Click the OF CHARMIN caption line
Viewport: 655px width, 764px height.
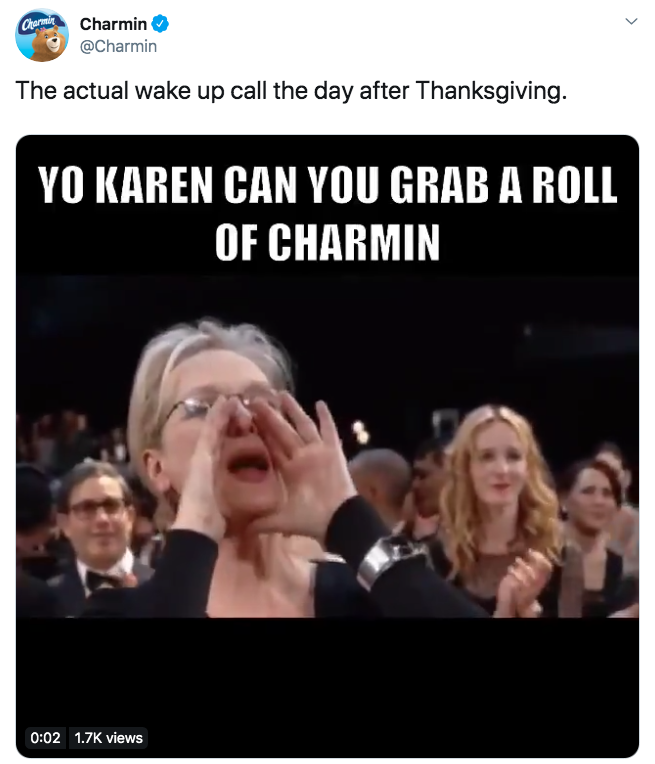pyautogui.click(x=328, y=242)
